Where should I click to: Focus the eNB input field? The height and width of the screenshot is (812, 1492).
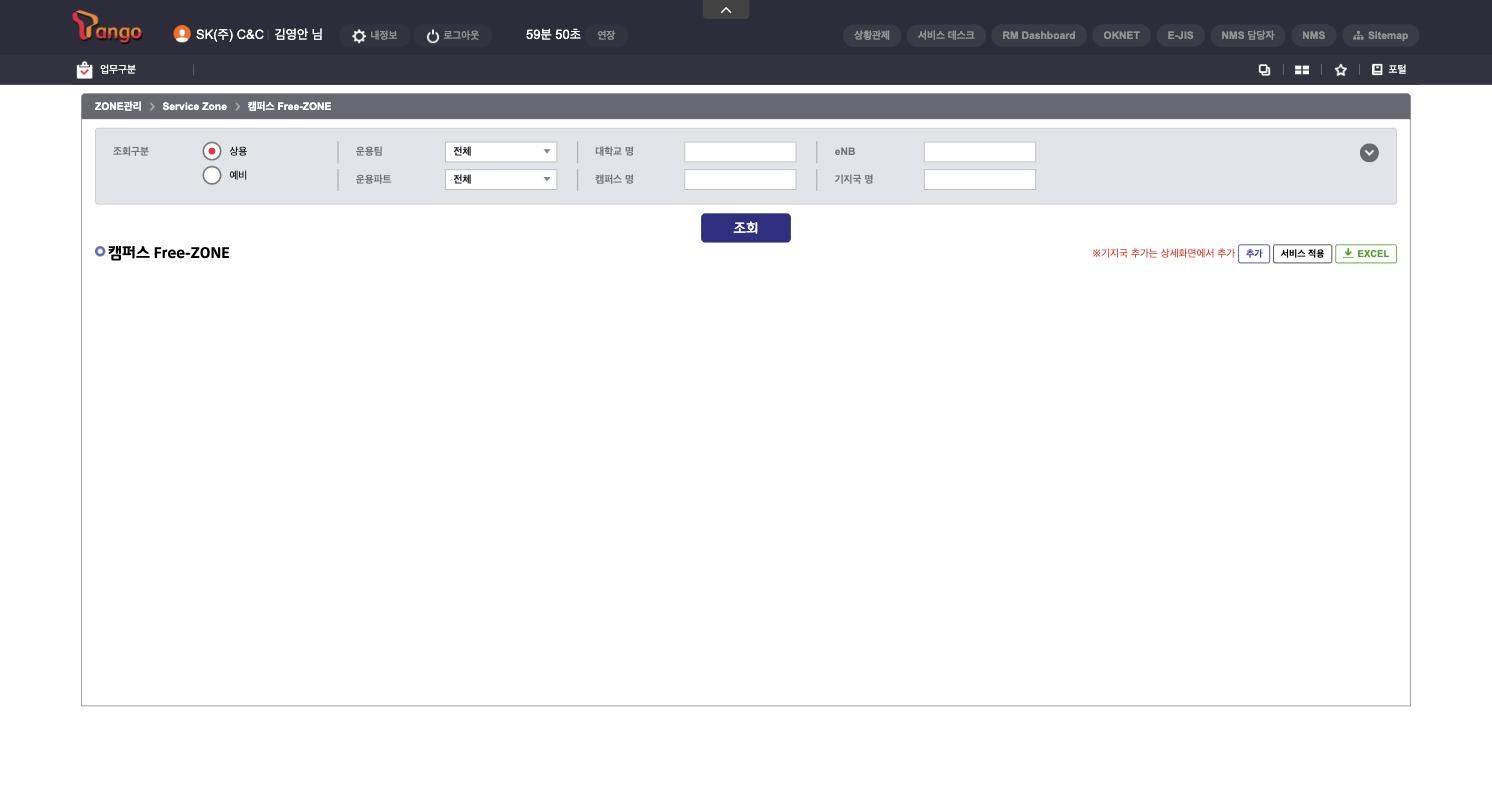(980, 152)
